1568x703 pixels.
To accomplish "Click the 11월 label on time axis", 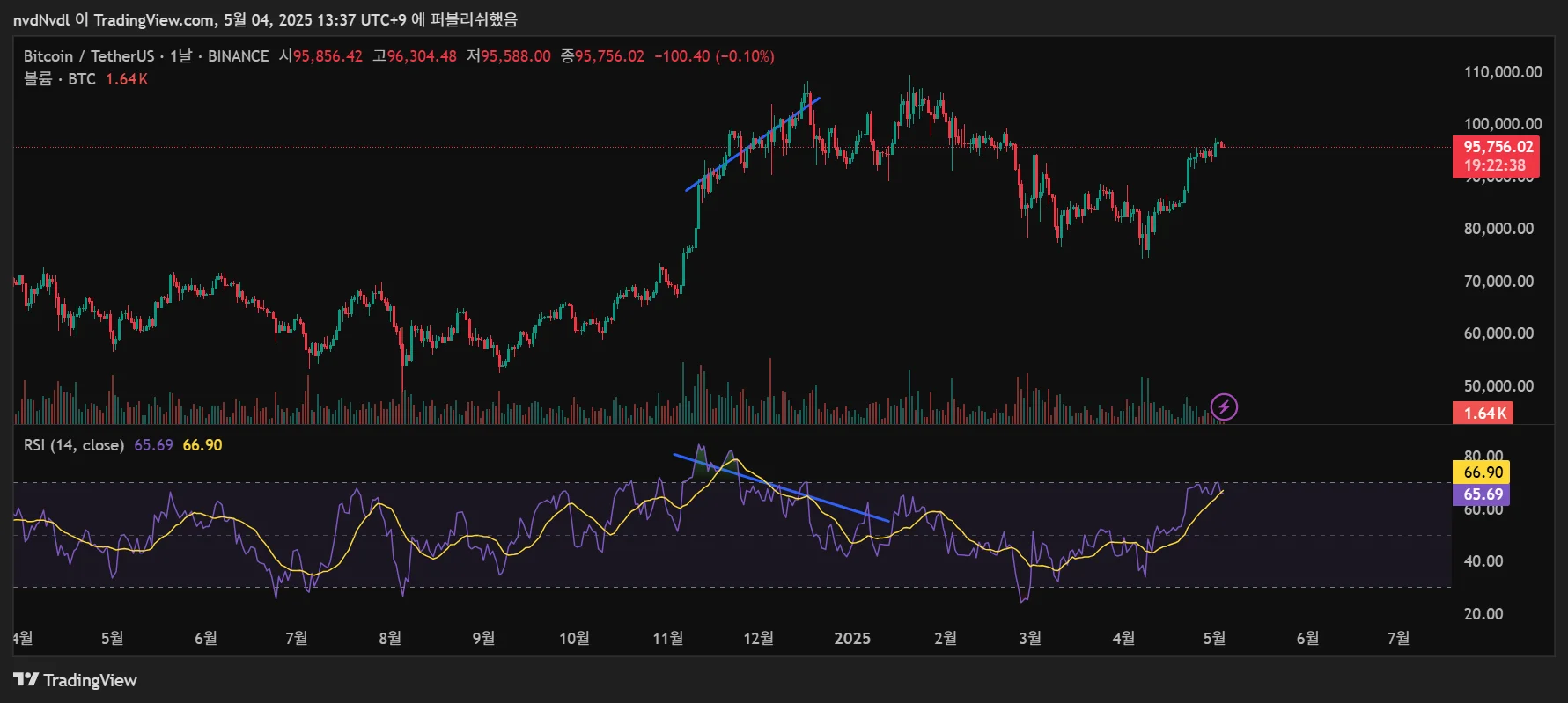I will tap(667, 639).
